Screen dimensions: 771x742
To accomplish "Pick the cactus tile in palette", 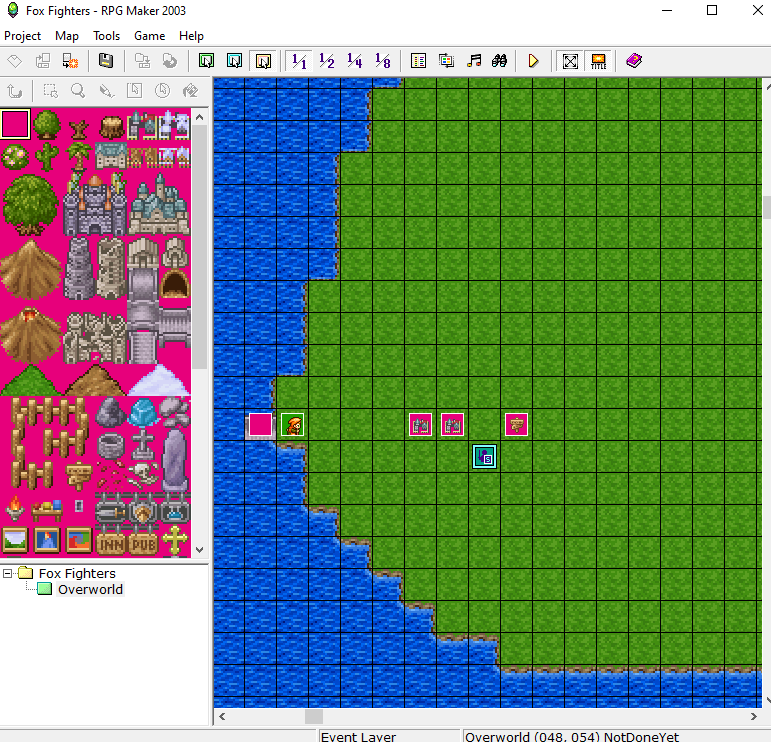I will tap(47, 157).
